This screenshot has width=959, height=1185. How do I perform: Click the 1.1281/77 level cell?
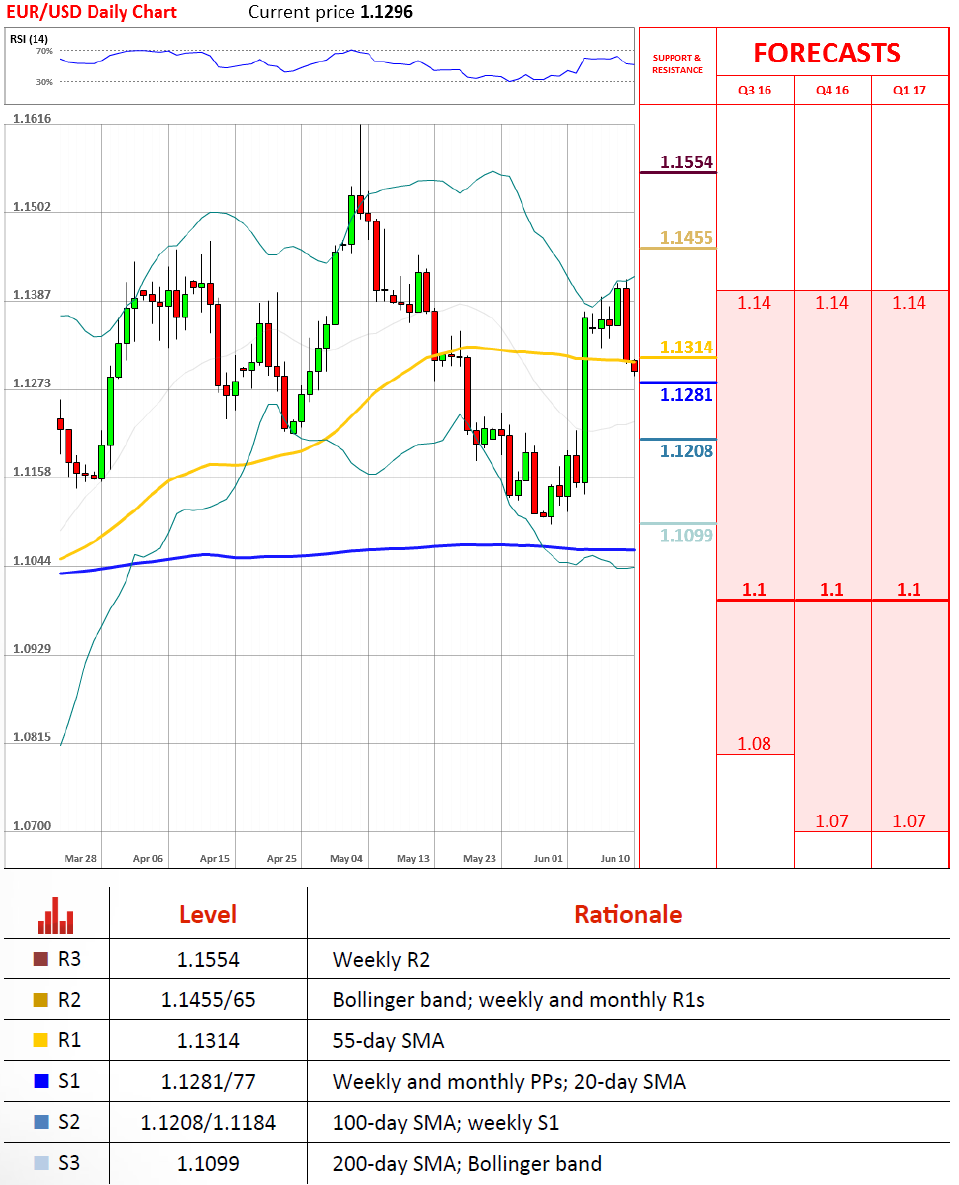pyautogui.click(x=208, y=1081)
